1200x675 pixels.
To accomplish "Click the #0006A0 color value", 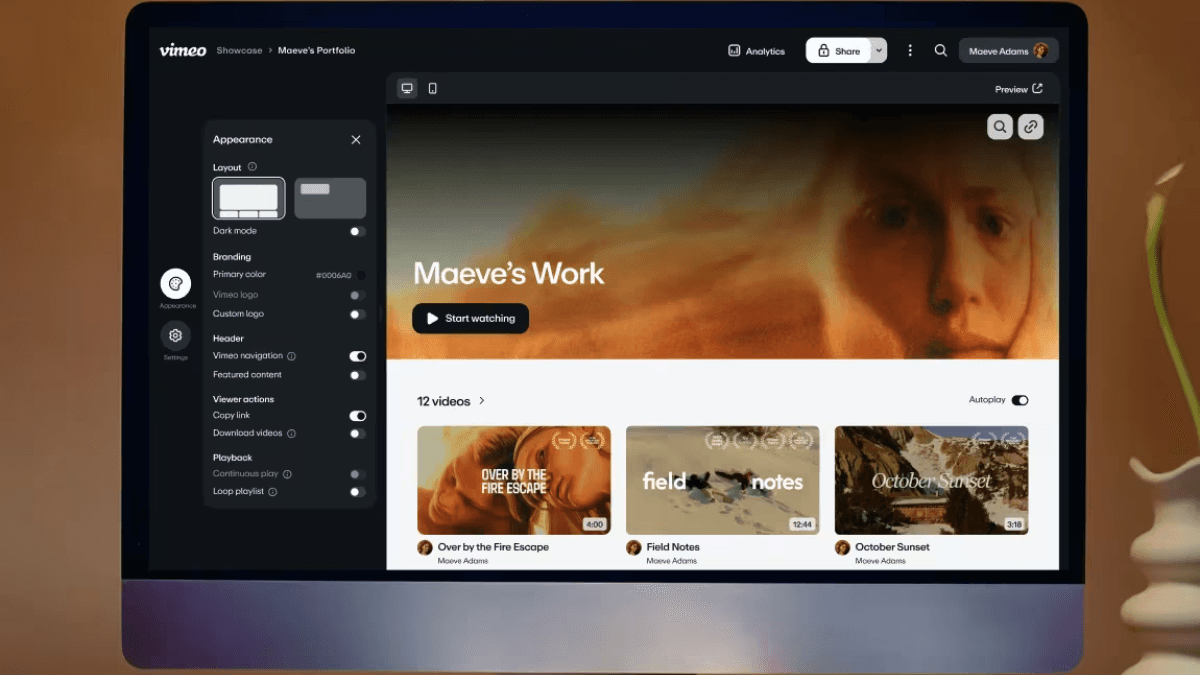I will coord(334,275).
